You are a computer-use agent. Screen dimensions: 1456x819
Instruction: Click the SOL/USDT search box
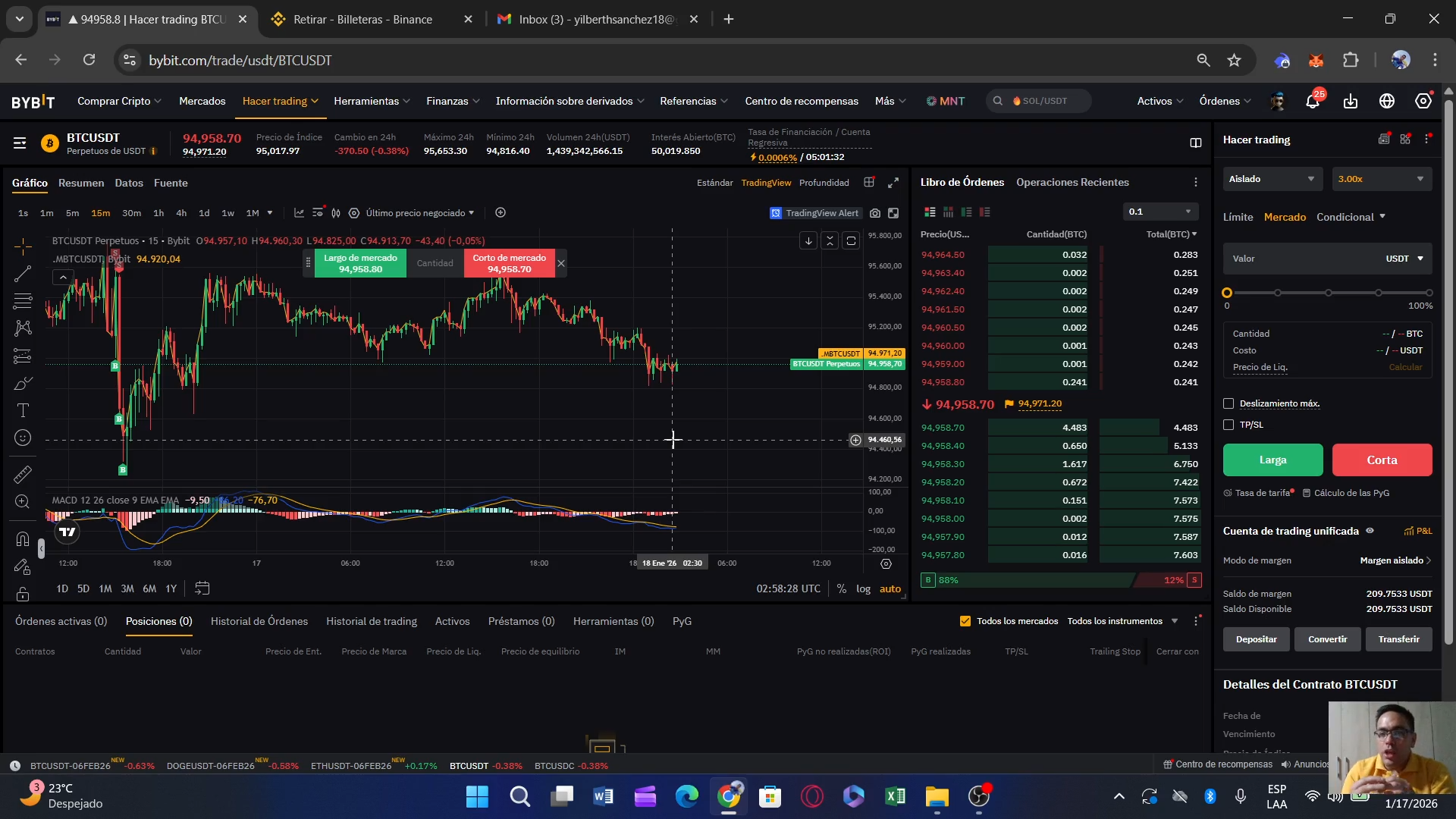pos(1039,101)
